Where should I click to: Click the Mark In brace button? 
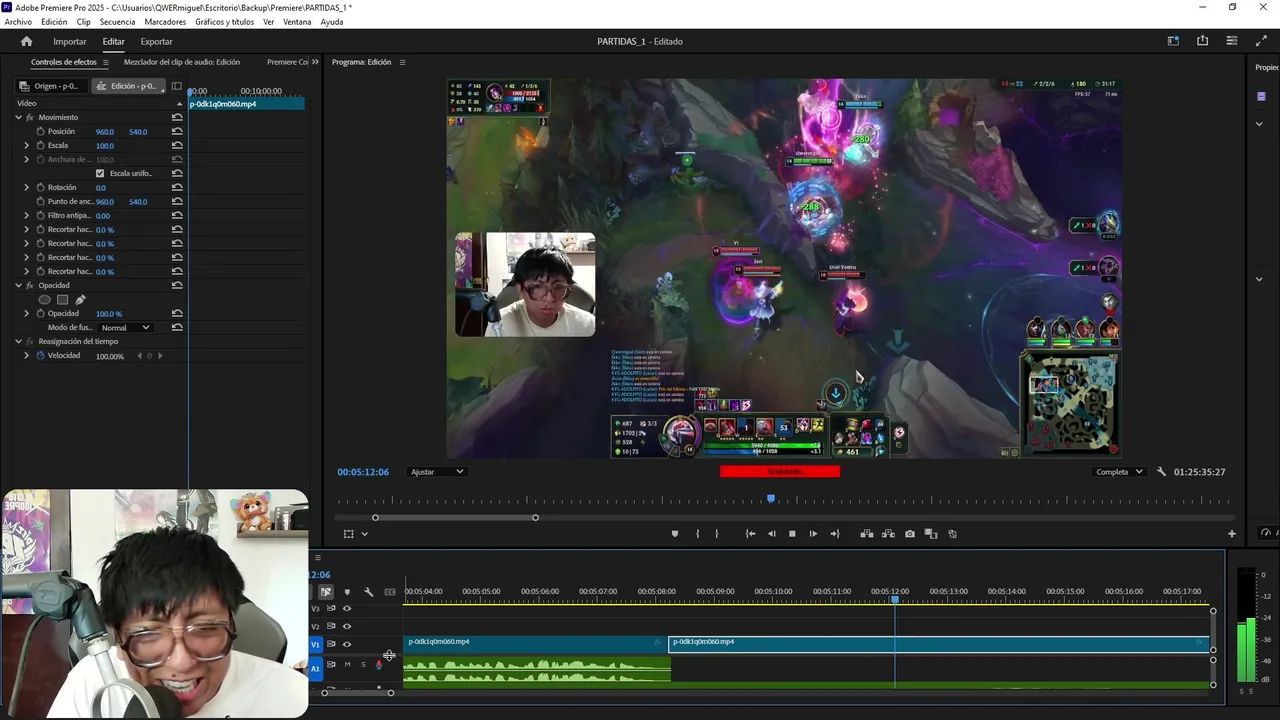click(x=697, y=534)
